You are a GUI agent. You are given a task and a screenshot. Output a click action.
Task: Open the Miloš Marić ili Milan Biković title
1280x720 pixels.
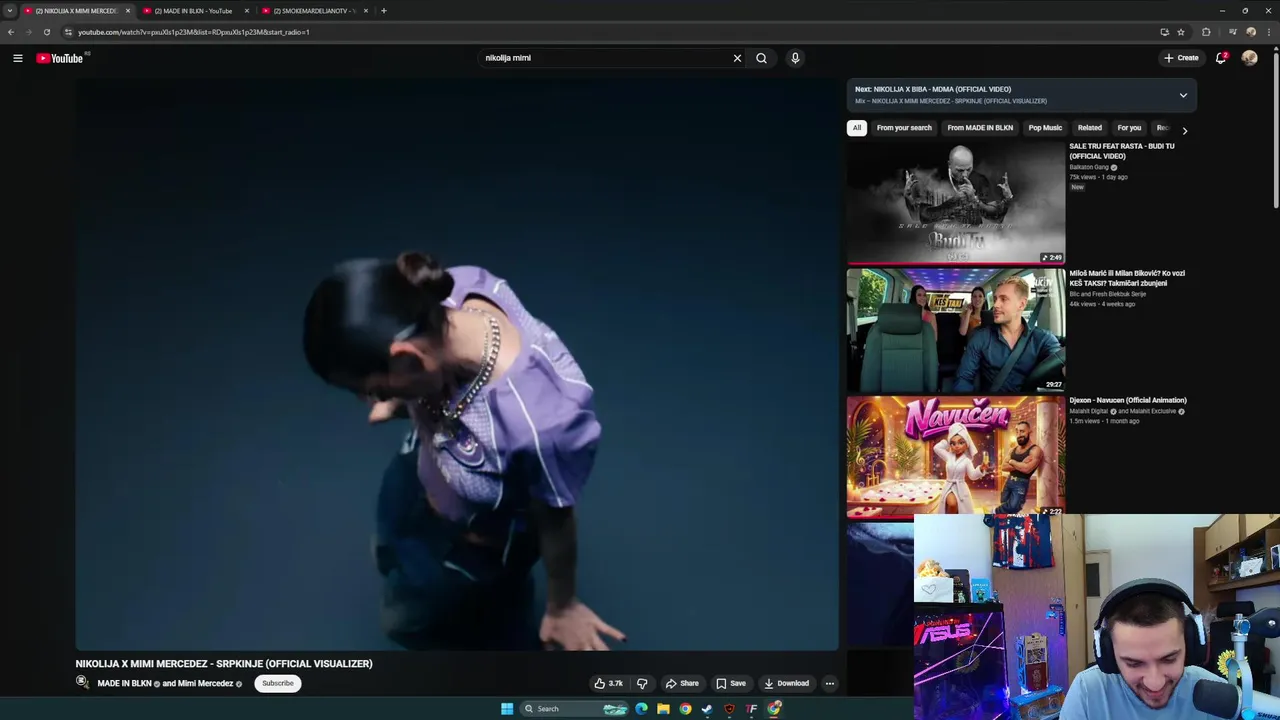tap(1127, 278)
